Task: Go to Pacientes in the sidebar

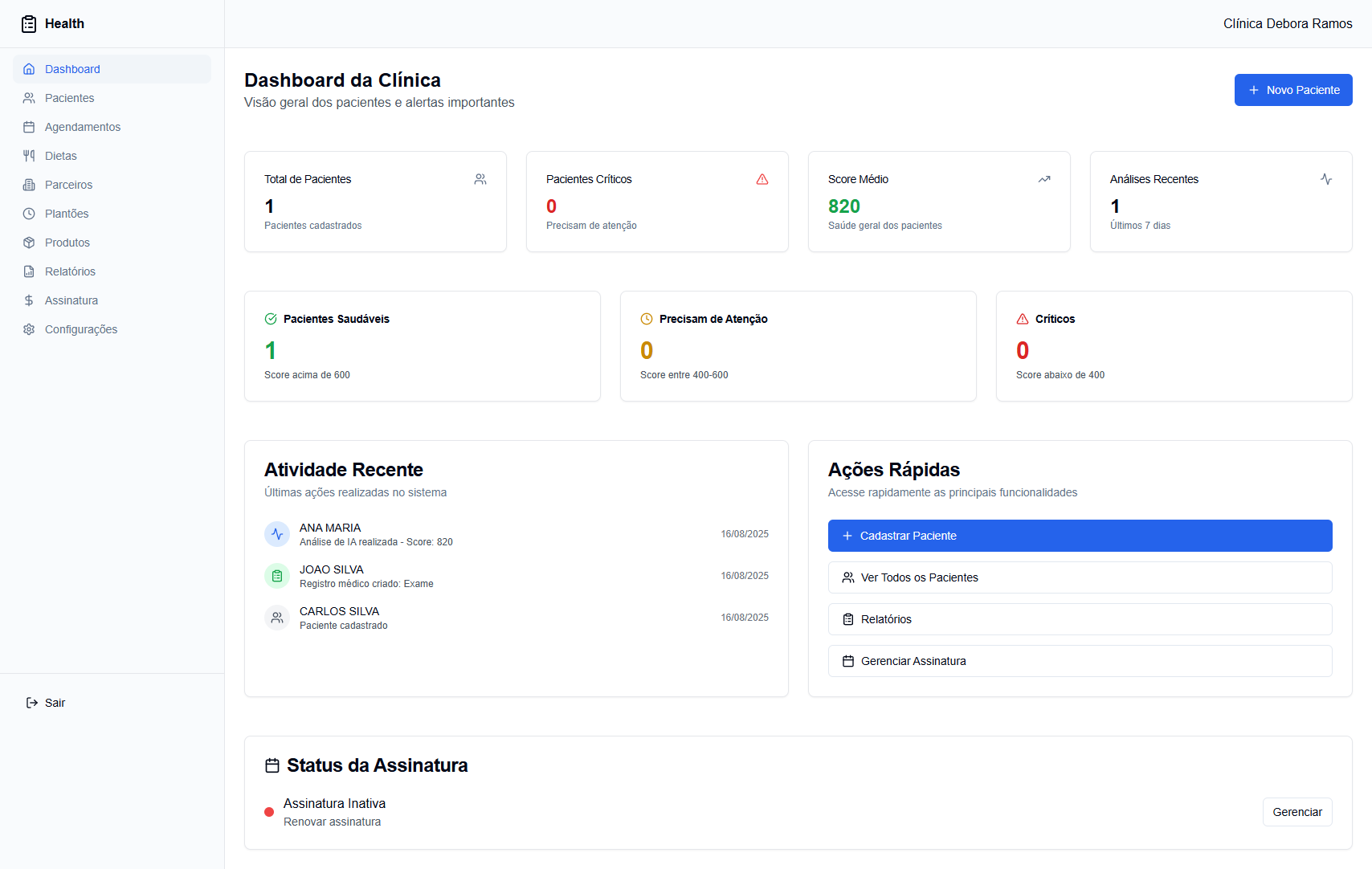Action: pyautogui.click(x=112, y=98)
